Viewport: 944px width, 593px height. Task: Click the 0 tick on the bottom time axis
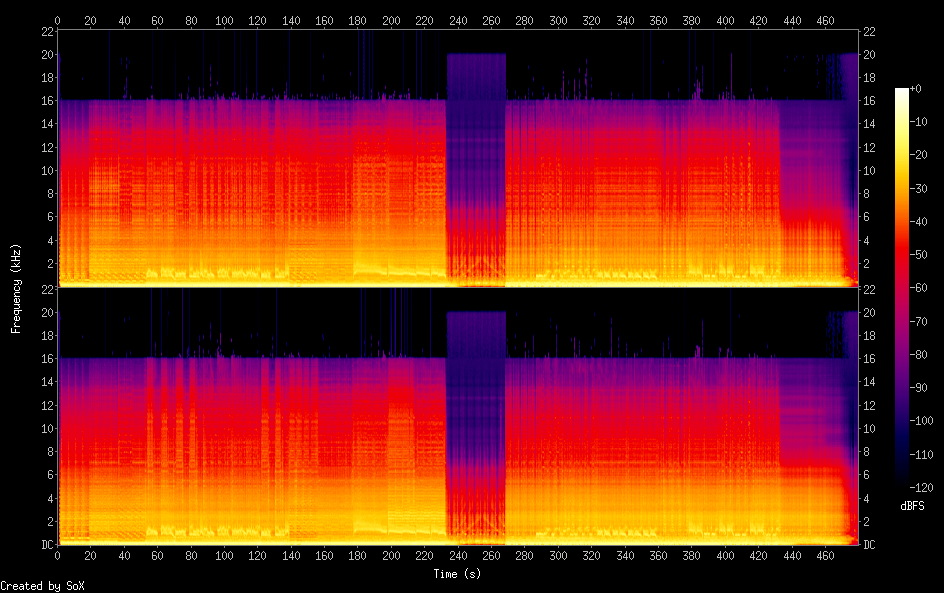[x=58, y=554]
